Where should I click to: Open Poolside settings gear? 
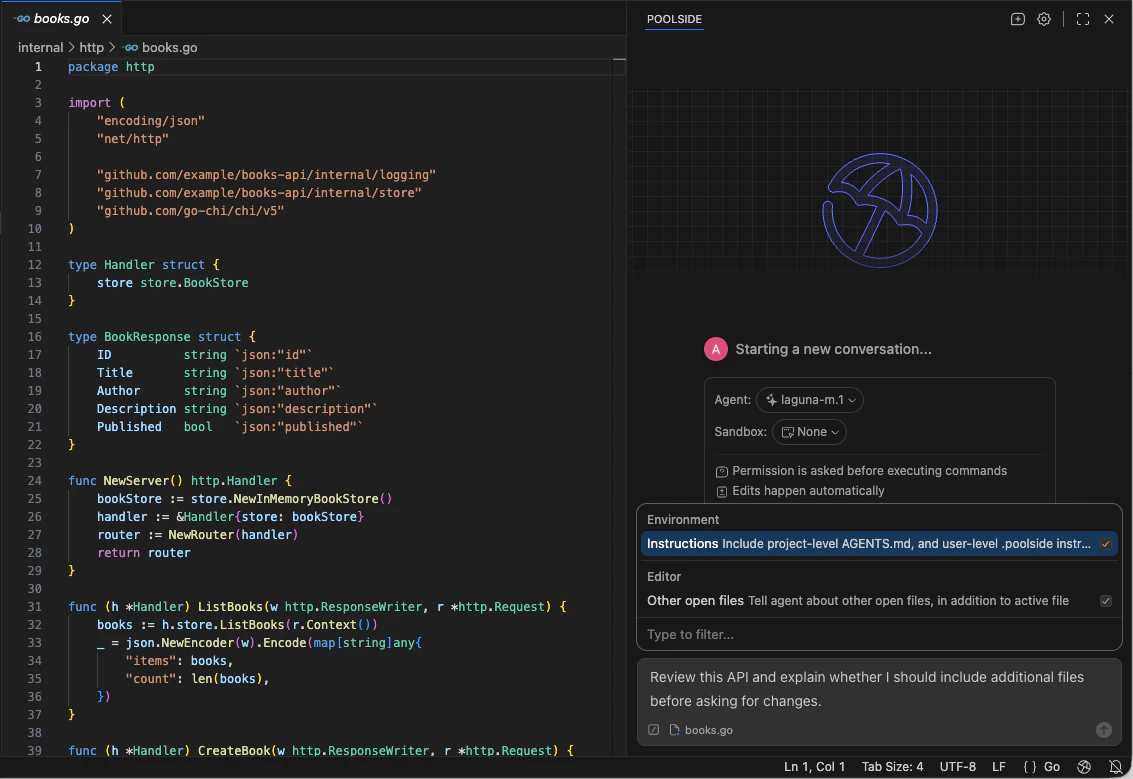[x=1044, y=20]
